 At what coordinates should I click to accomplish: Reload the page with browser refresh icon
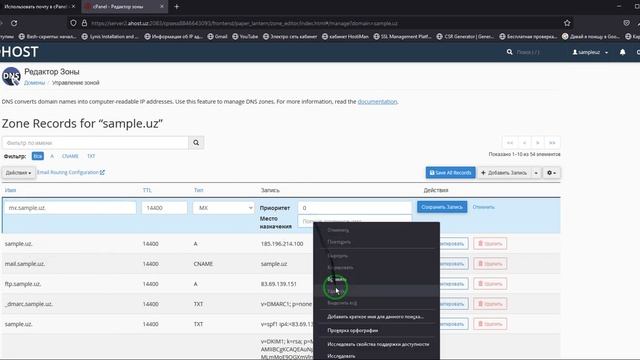[14, 23]
